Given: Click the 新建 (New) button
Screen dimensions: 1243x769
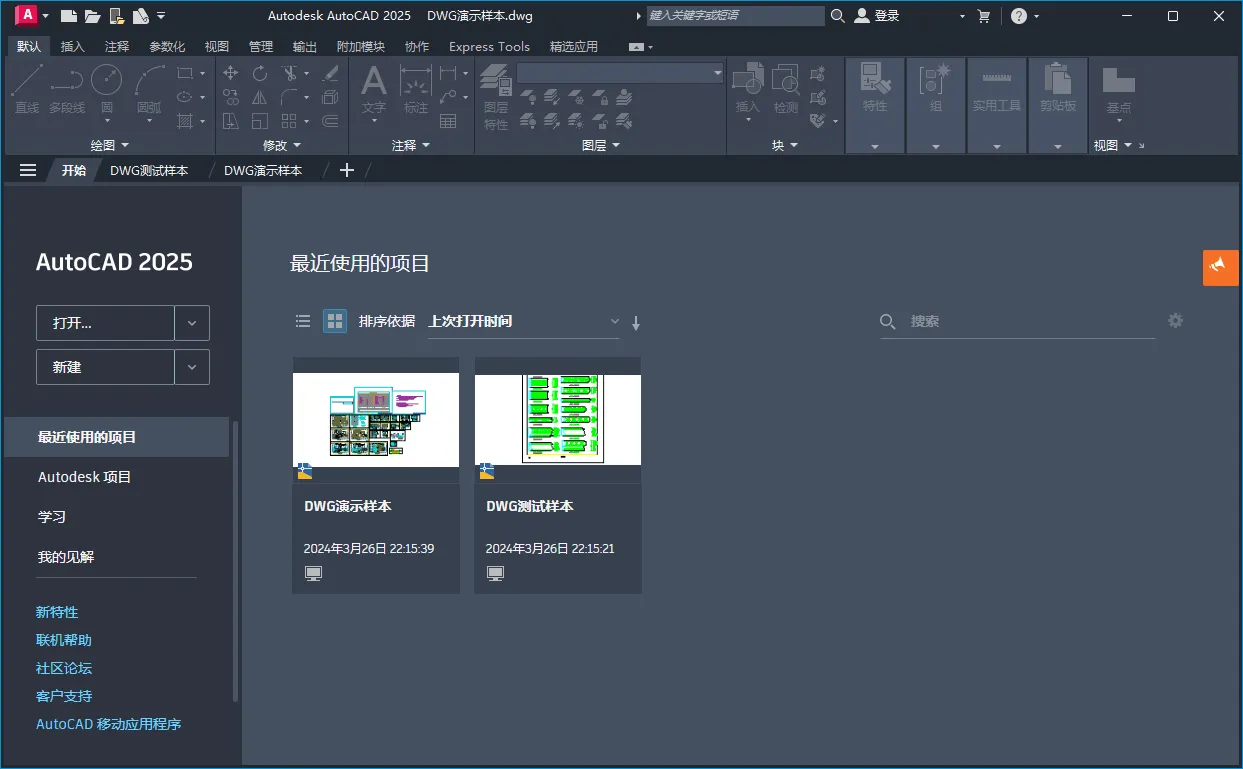Looking at the screenshot, I should [x=105, y=366].
